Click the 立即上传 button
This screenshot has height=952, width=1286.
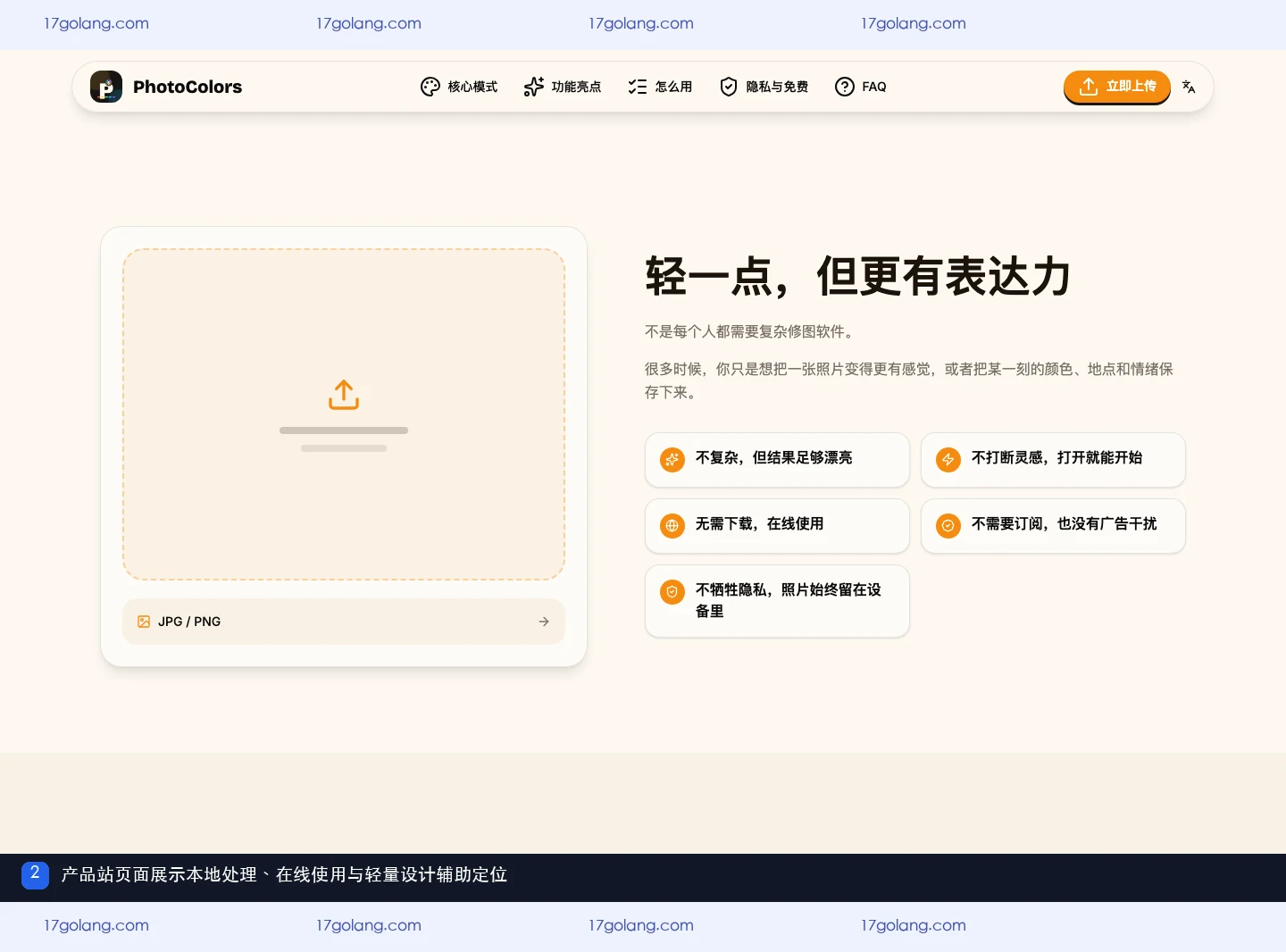pos(1117,87)
